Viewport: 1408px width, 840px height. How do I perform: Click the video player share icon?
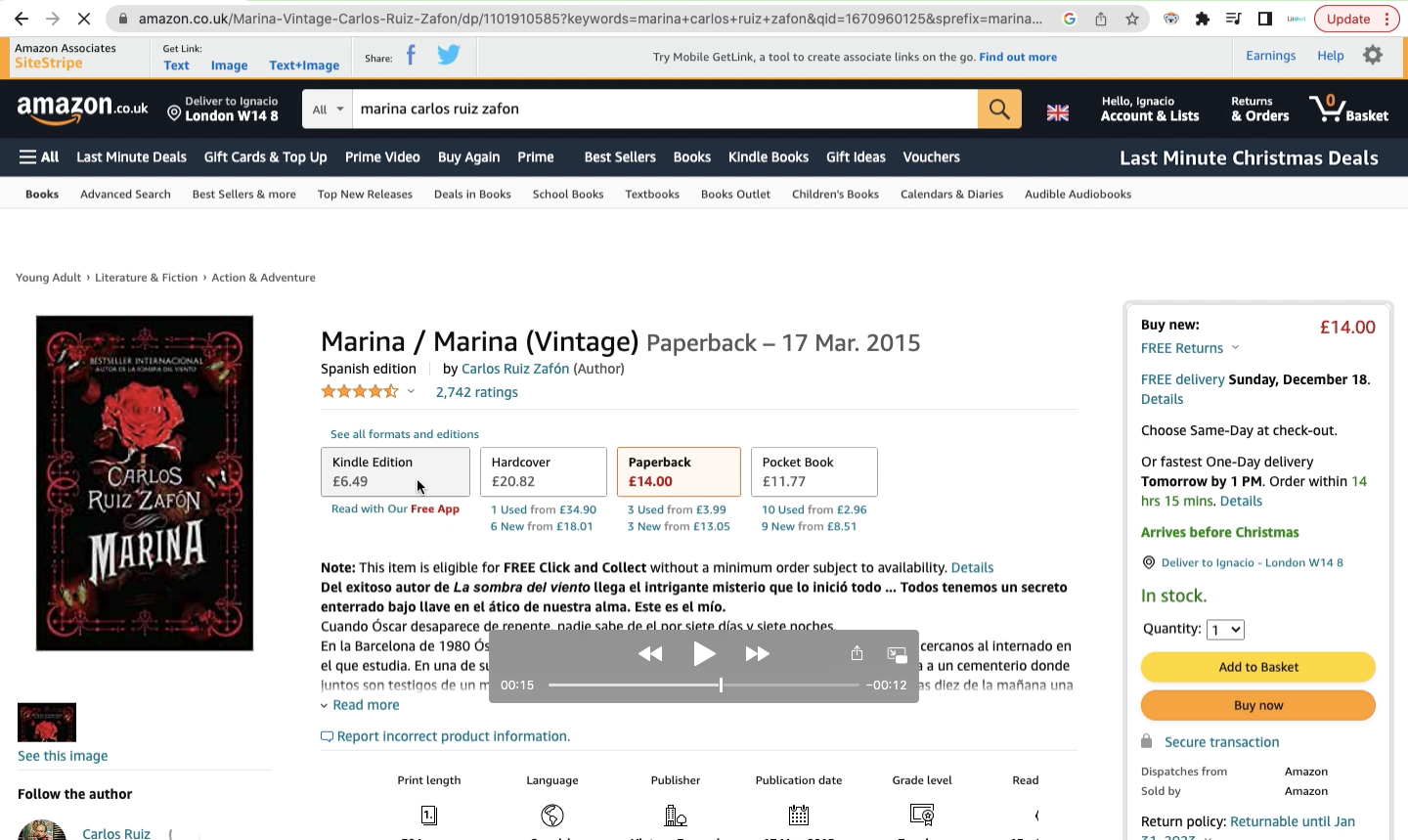point(857,653)
